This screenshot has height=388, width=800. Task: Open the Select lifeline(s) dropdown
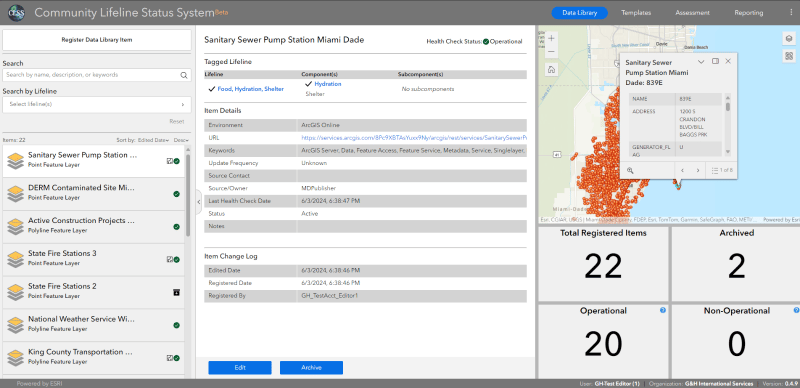[x=97, y=104]
